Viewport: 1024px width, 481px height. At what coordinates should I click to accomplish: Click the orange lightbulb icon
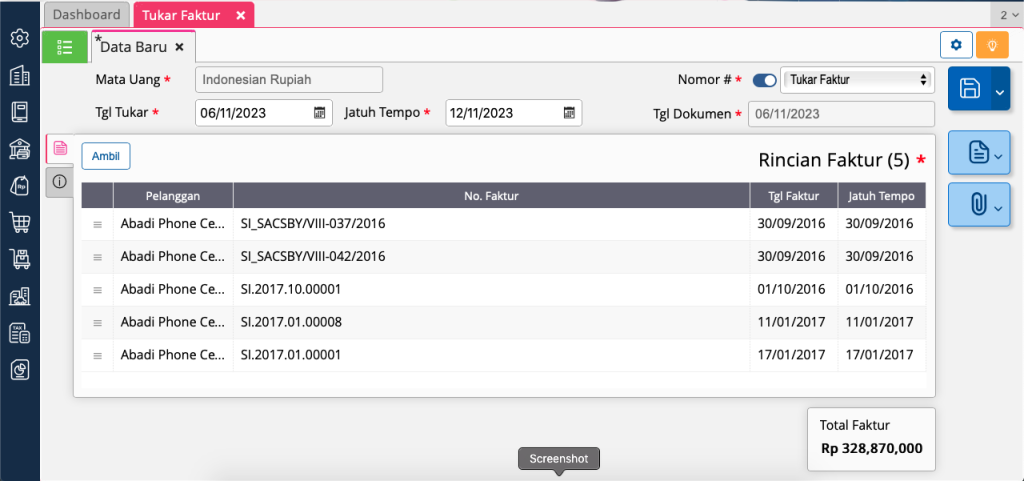[x=991, y=45]
